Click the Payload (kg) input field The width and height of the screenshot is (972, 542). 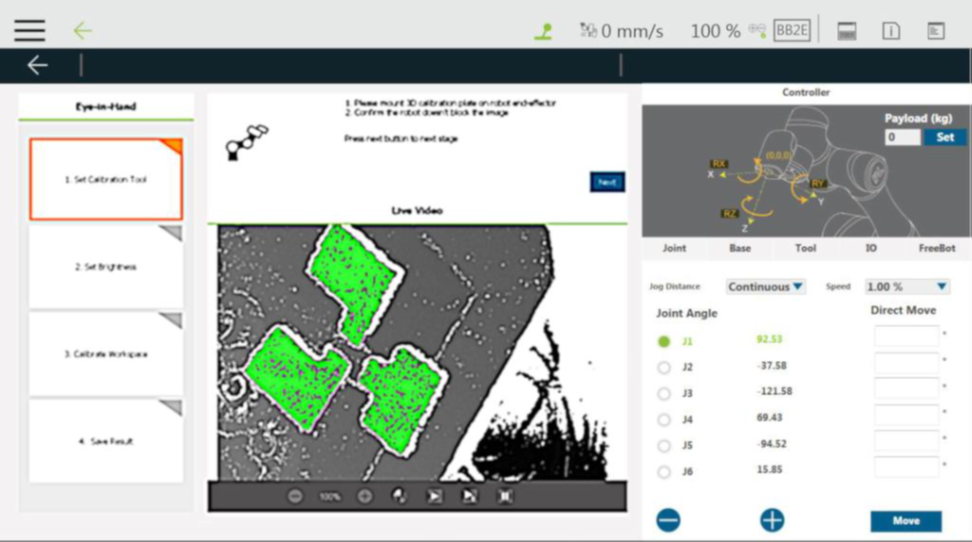click(902, 137)
